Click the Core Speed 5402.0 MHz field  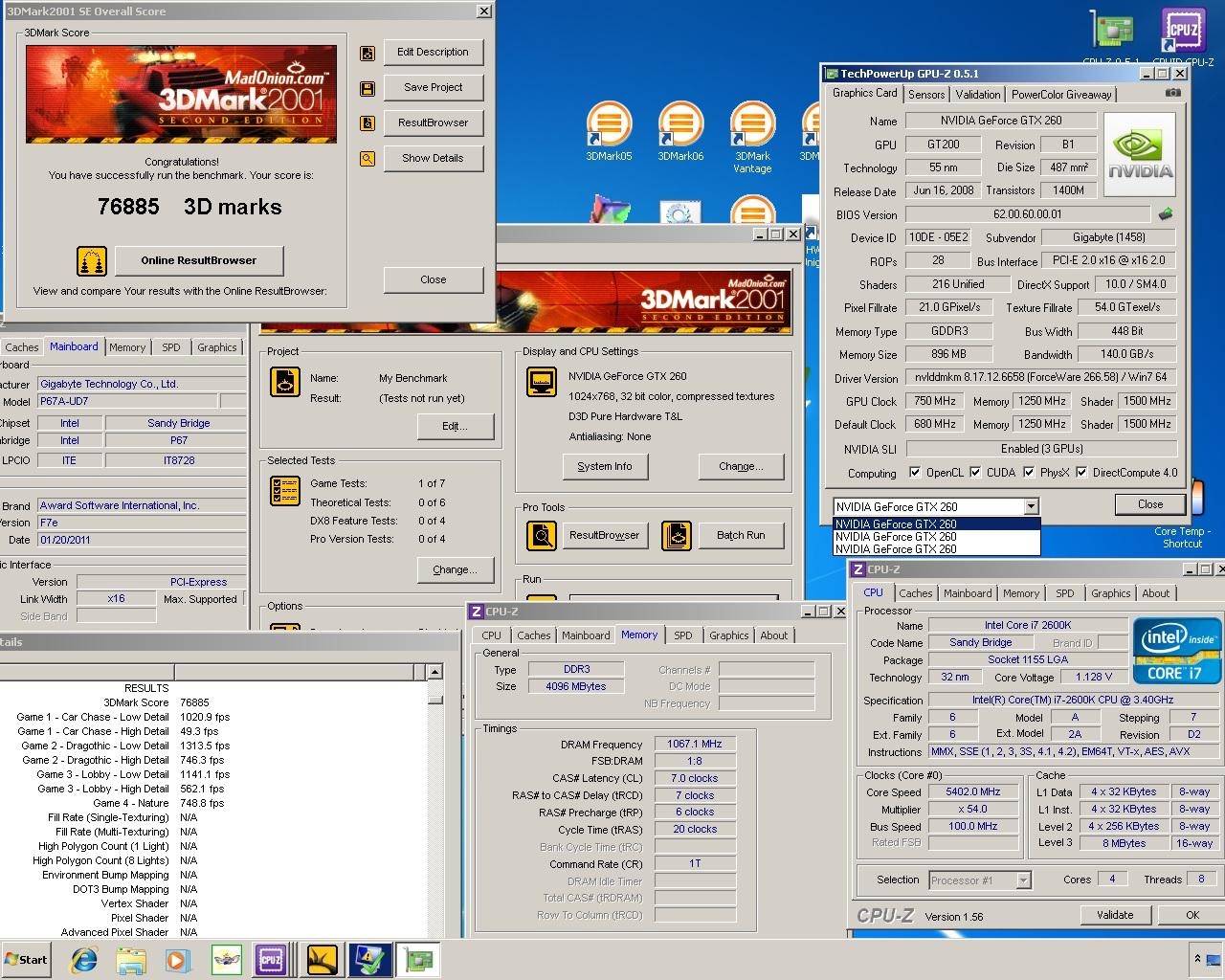(973, 792)
